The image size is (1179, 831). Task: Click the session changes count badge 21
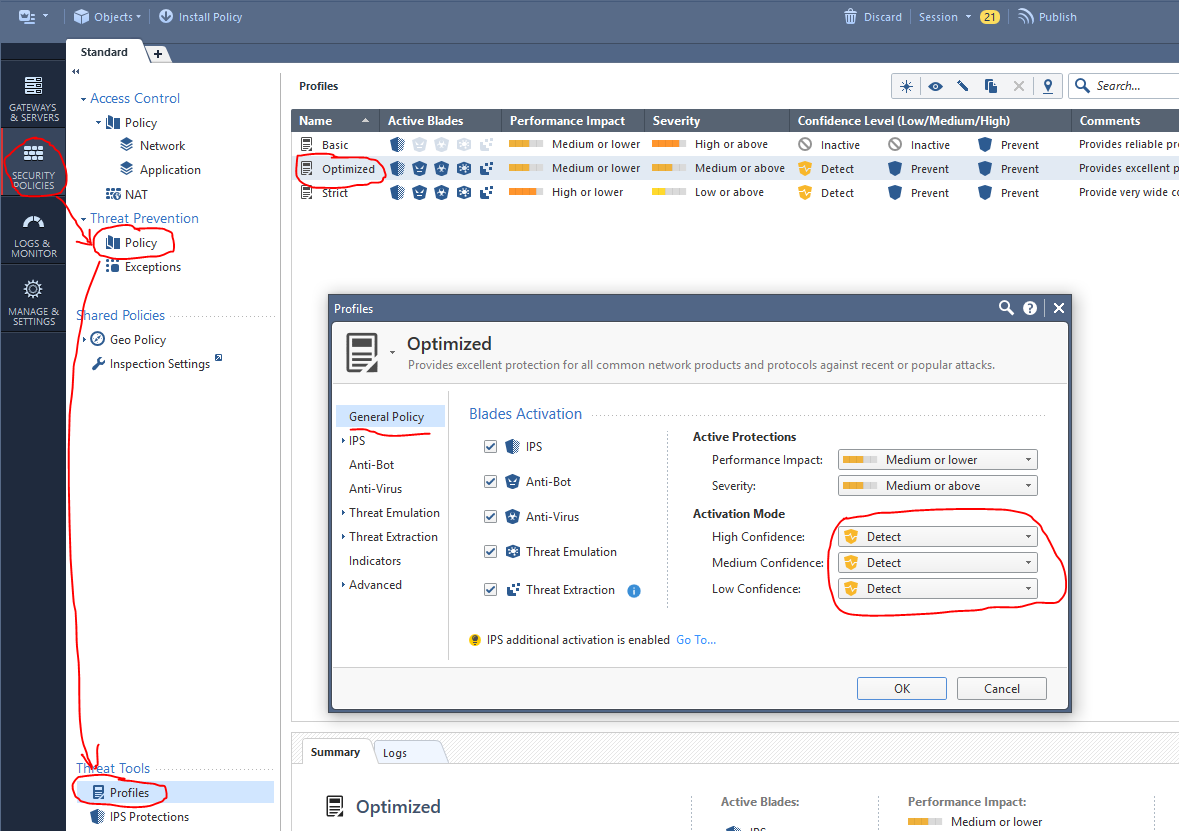tap(990, 17)
